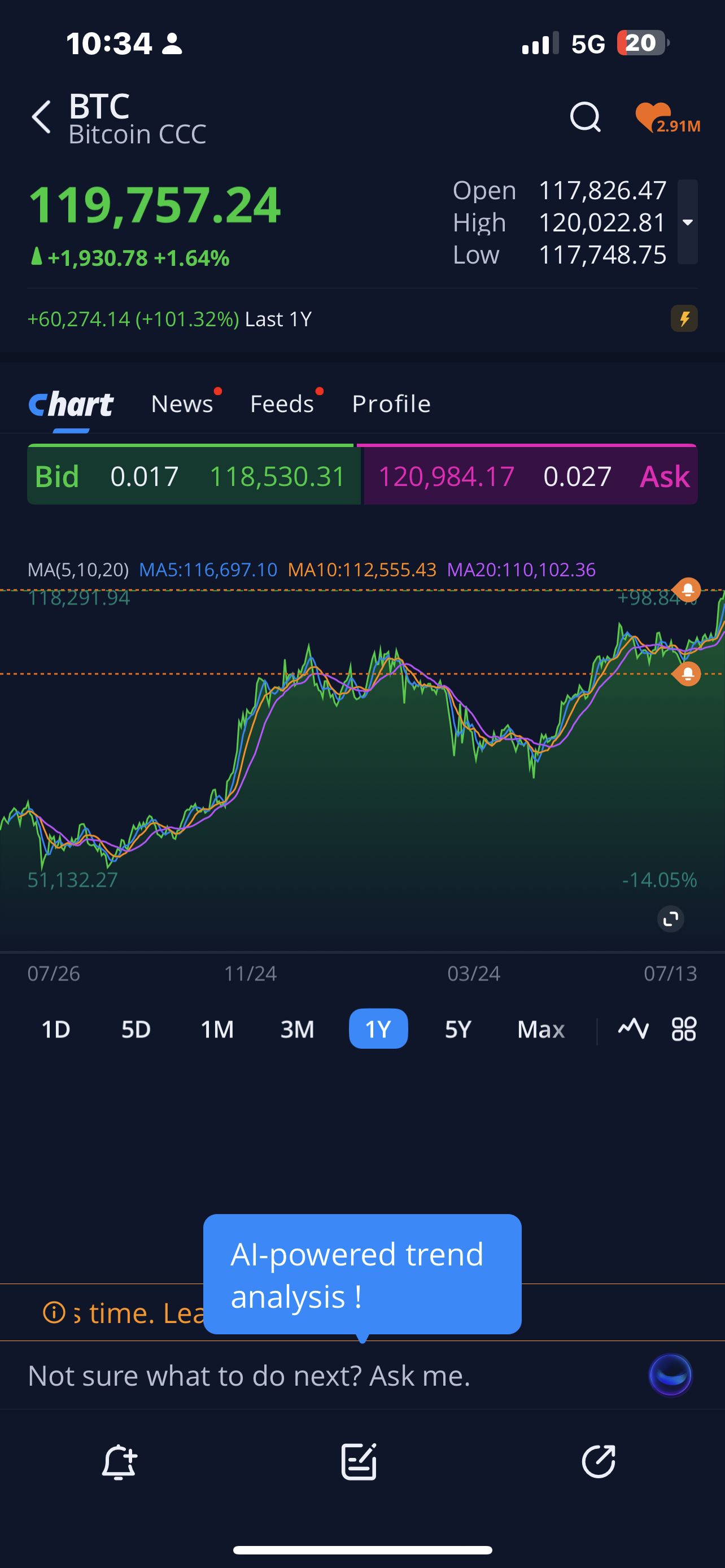Tap the +1,930.78 +1.64% daily change

coord(129,257)
